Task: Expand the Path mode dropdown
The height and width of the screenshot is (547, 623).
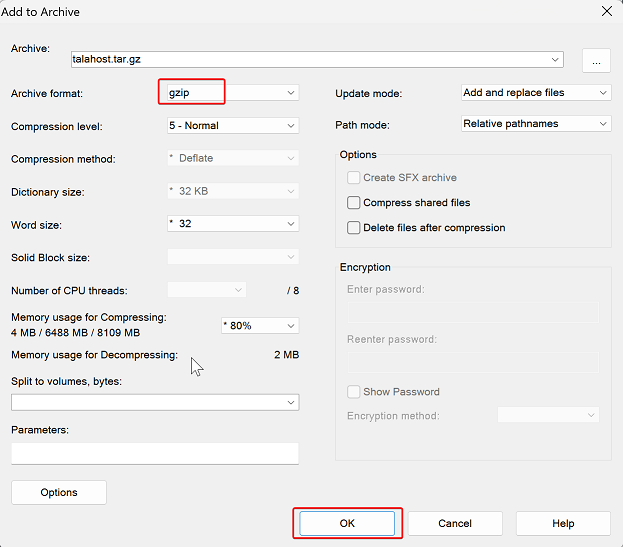Action: tap(536, 124)
